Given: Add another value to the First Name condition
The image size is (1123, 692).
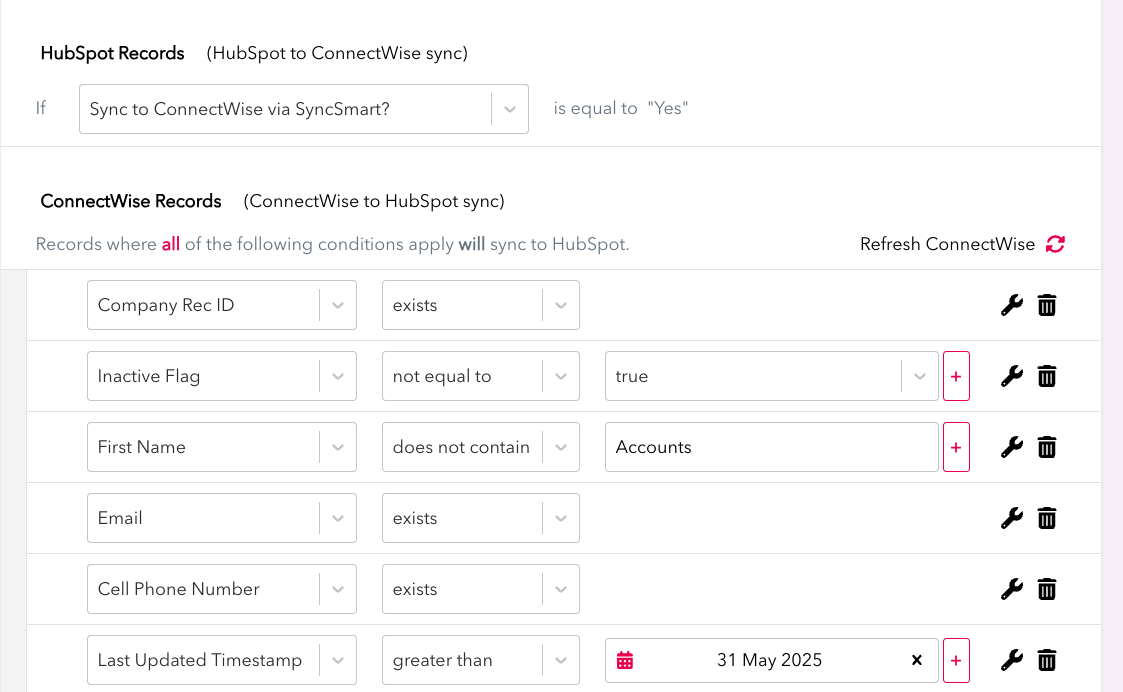Looking at the screenshot, I should (x=956, y=447).
